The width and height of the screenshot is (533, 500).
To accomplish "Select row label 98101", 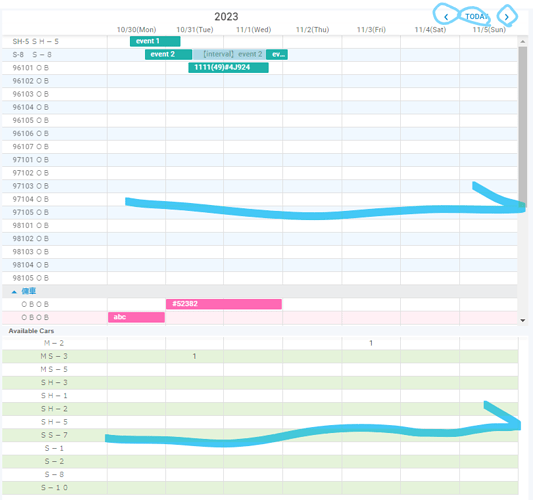I will (x=31, y=225).
